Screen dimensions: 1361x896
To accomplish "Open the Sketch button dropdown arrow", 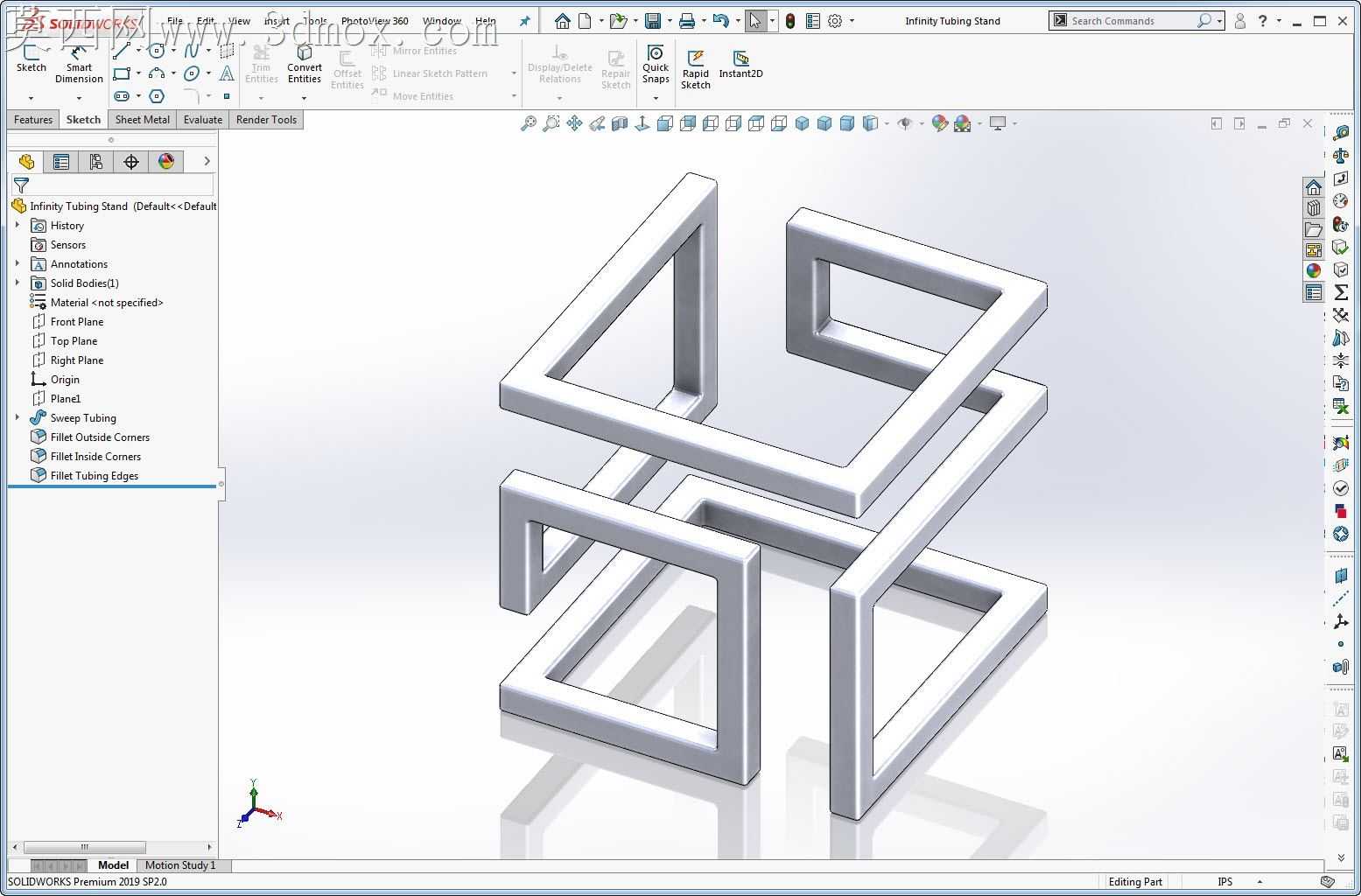I will 31,98.
